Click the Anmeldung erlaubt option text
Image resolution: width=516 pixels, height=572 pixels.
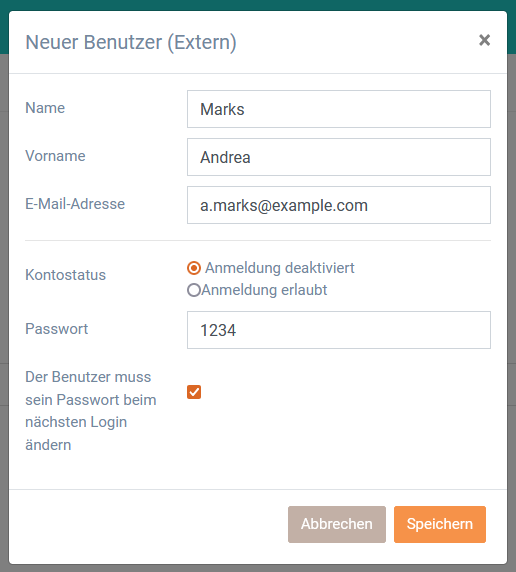(x=264, y=290)
